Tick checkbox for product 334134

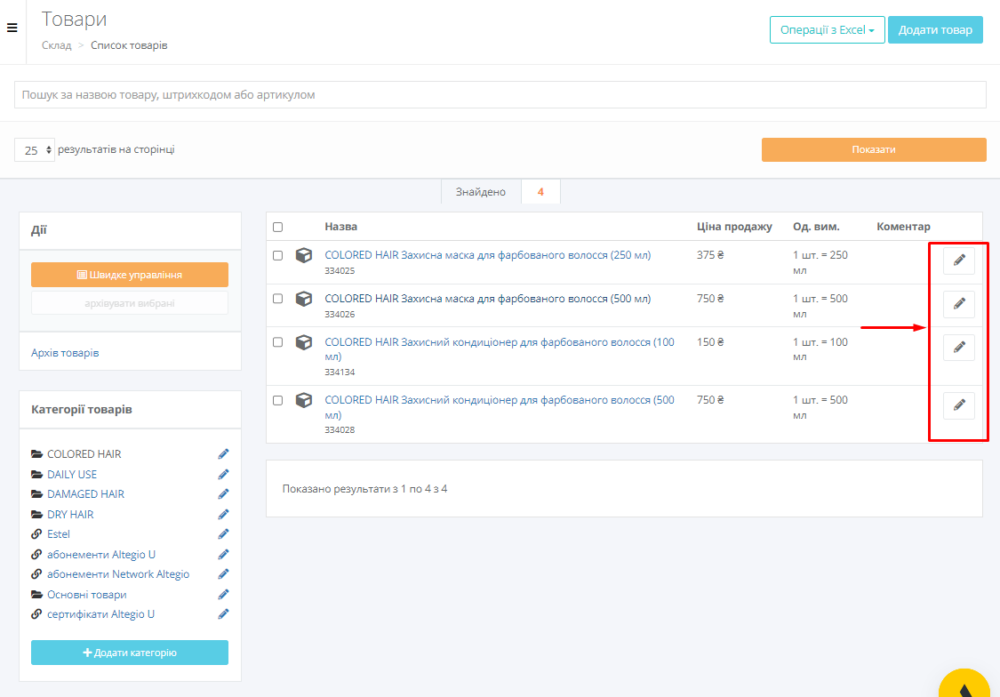[x=277, y=342]
